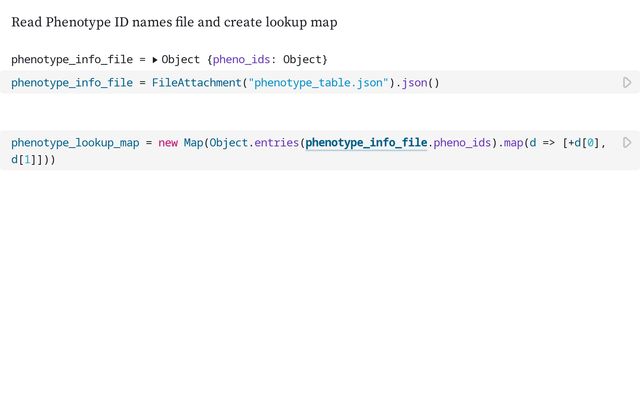This screenshot has height=400, width=640.
Task: Place cursor on Map constructor name
Action: [193, 143]
